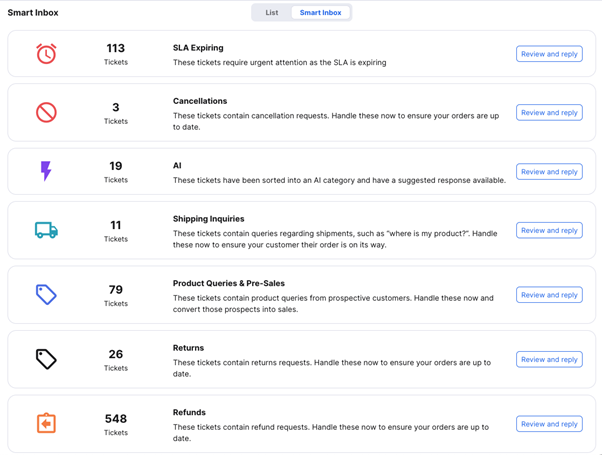Image resolution: width=602 pixels, height=455 pixels.
Task: Click the red Cancellations prohibited icon
Action: pyautogui.click(x=46, y=113)
